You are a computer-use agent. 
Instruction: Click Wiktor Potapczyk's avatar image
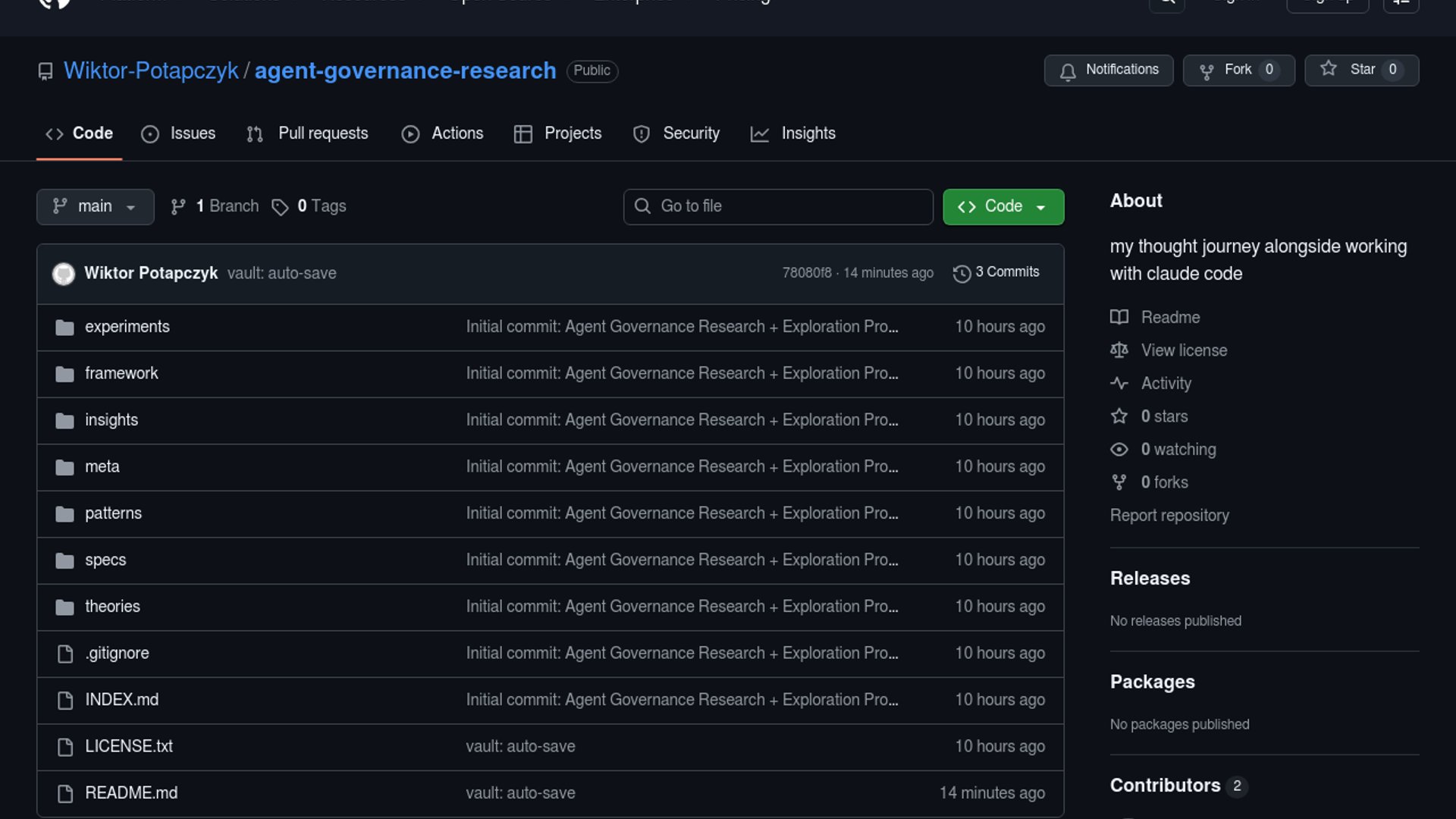[64, 274]
